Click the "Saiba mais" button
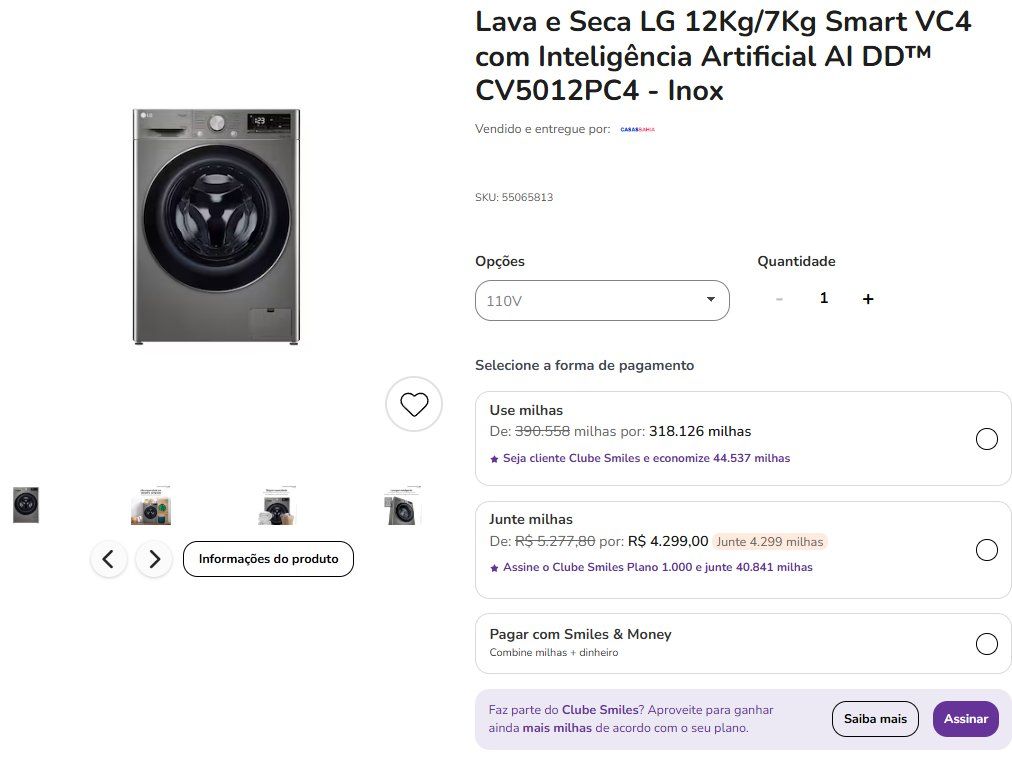 tap(875, 719)
